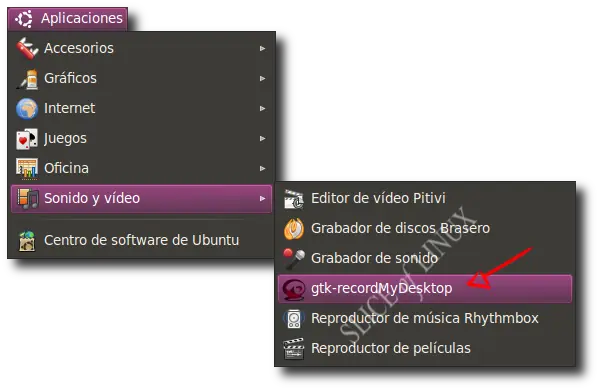Click the Internet globe icon
Screen dimensions: 599x390
(x=27, y=108)
